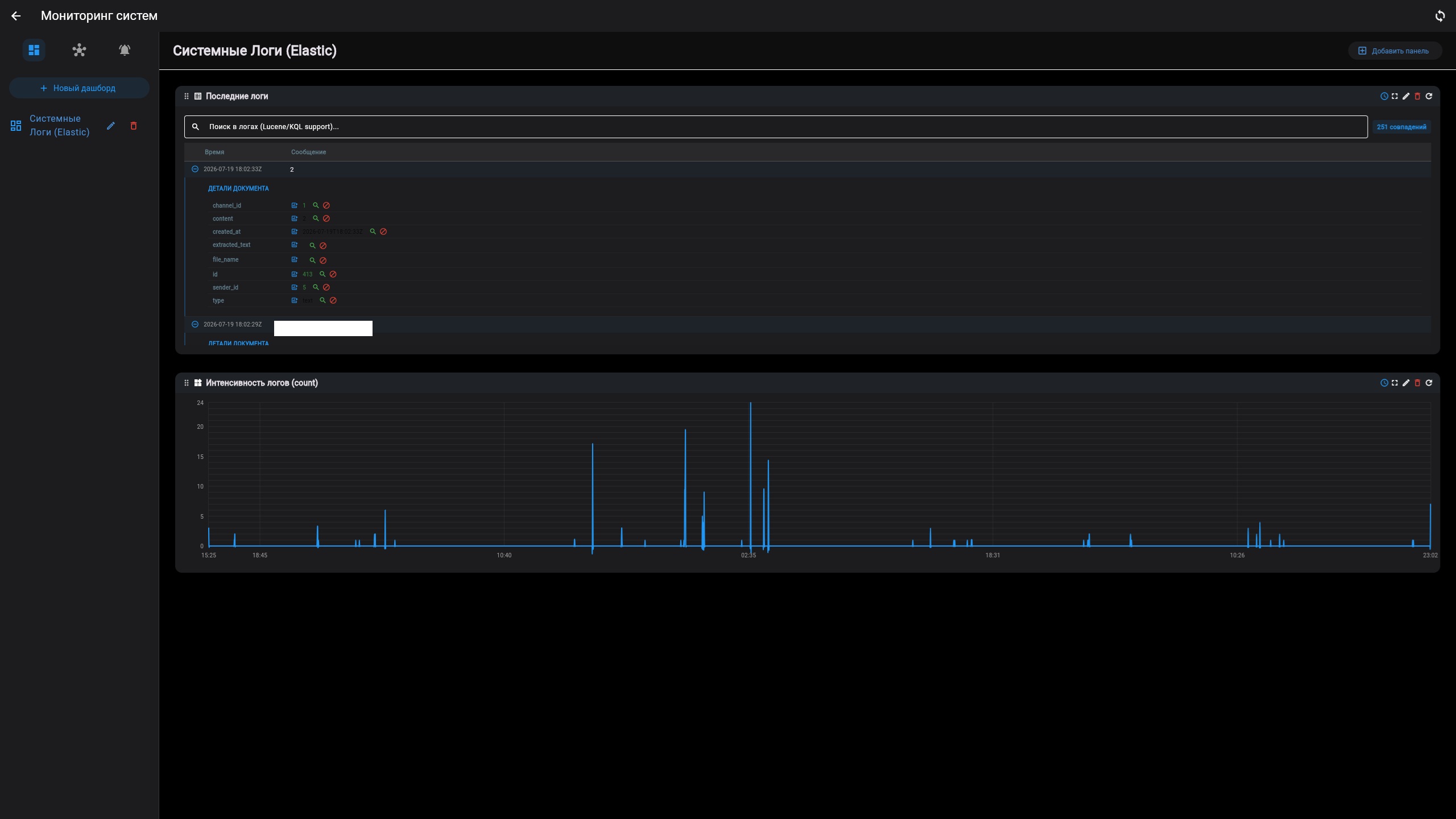Click Добавить панель button

coord(1394,51)
